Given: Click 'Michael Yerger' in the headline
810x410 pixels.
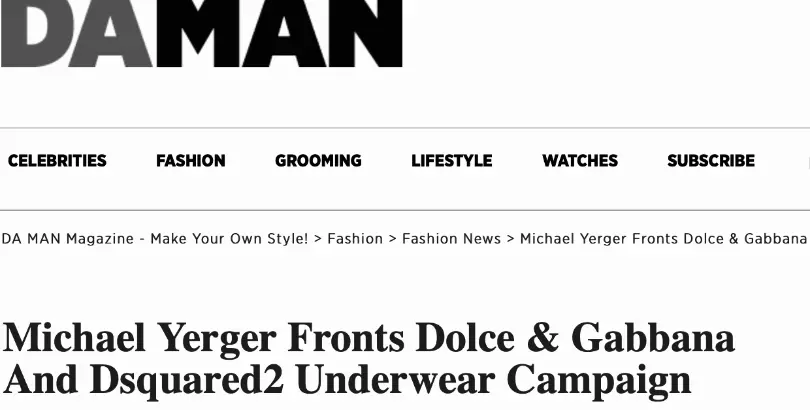Looking at the screenshot, I should [141, 340].
